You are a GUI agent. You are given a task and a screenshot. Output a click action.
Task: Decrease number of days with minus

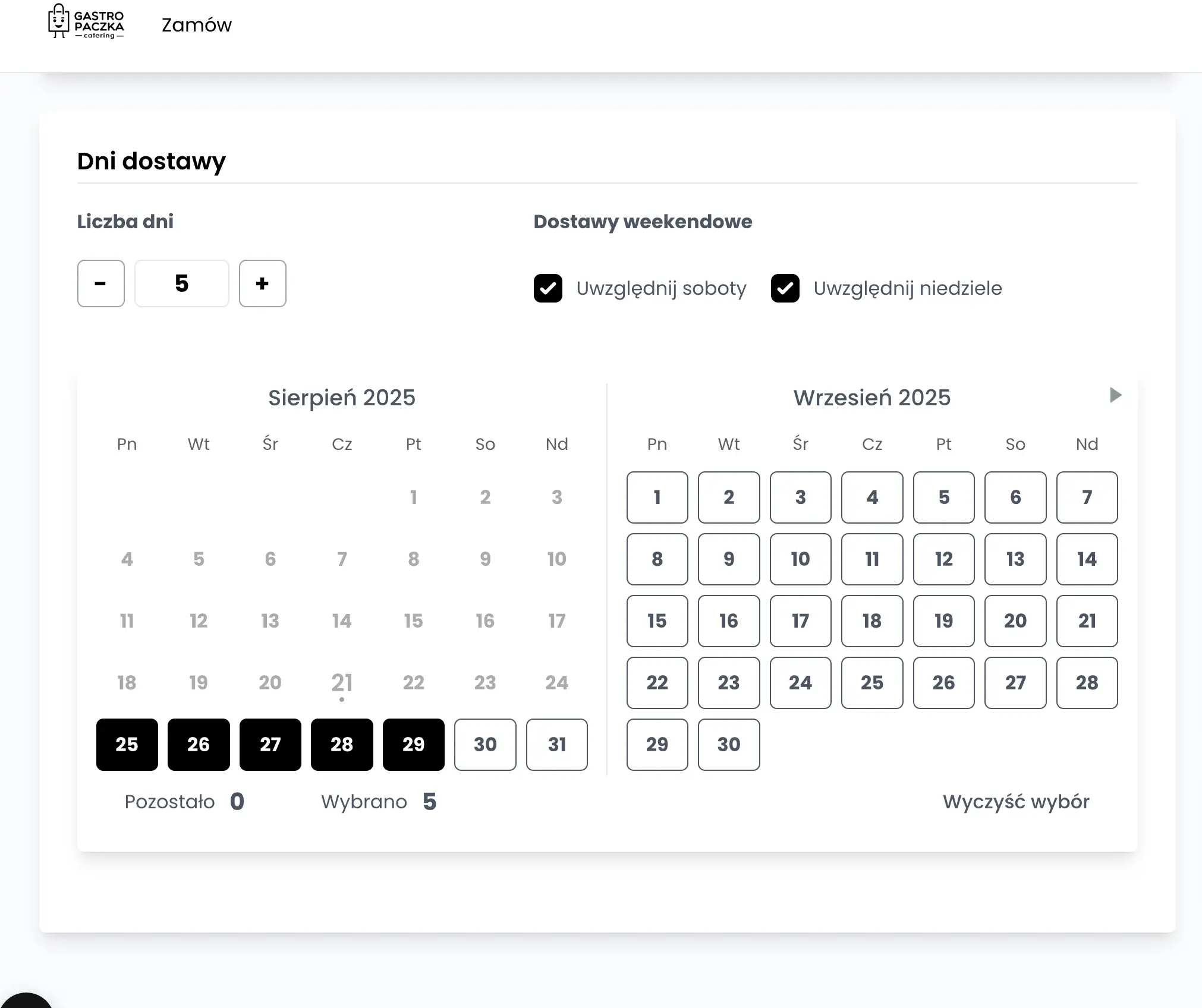100,283
